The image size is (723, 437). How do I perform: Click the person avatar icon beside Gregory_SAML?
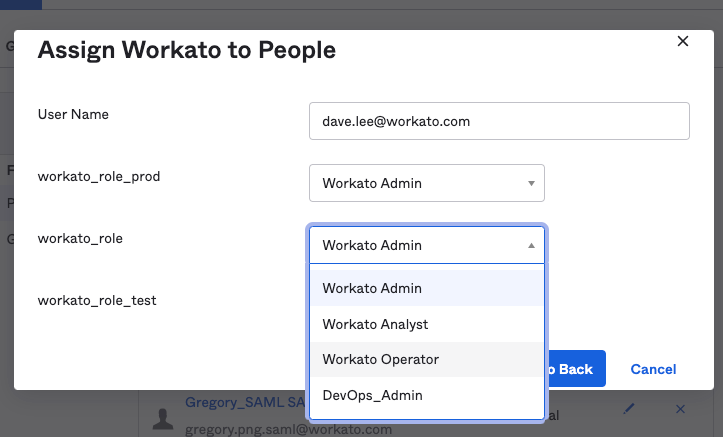tap(162, 418)
